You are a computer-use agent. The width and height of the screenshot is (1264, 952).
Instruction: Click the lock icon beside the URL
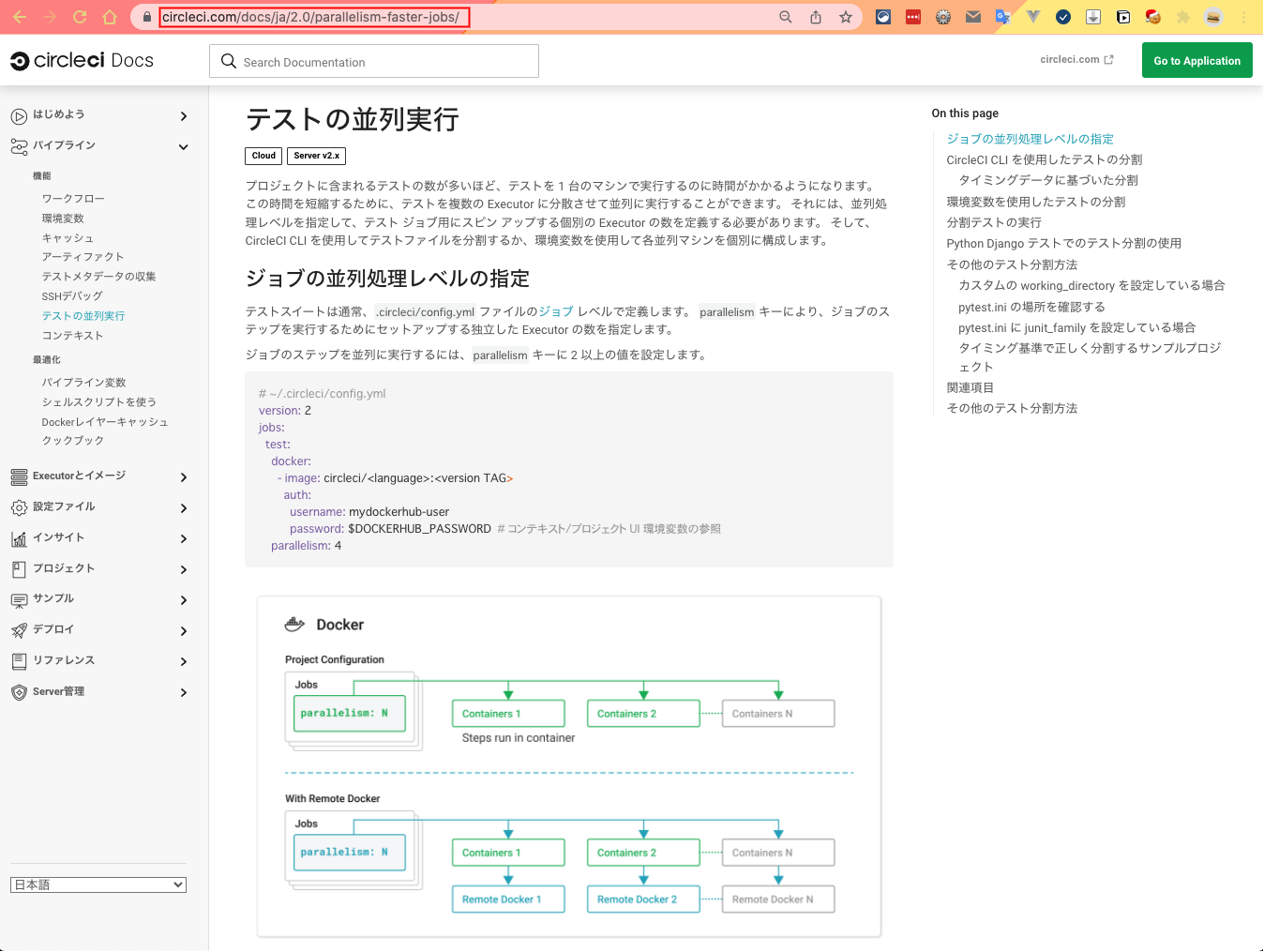[147, 17]
